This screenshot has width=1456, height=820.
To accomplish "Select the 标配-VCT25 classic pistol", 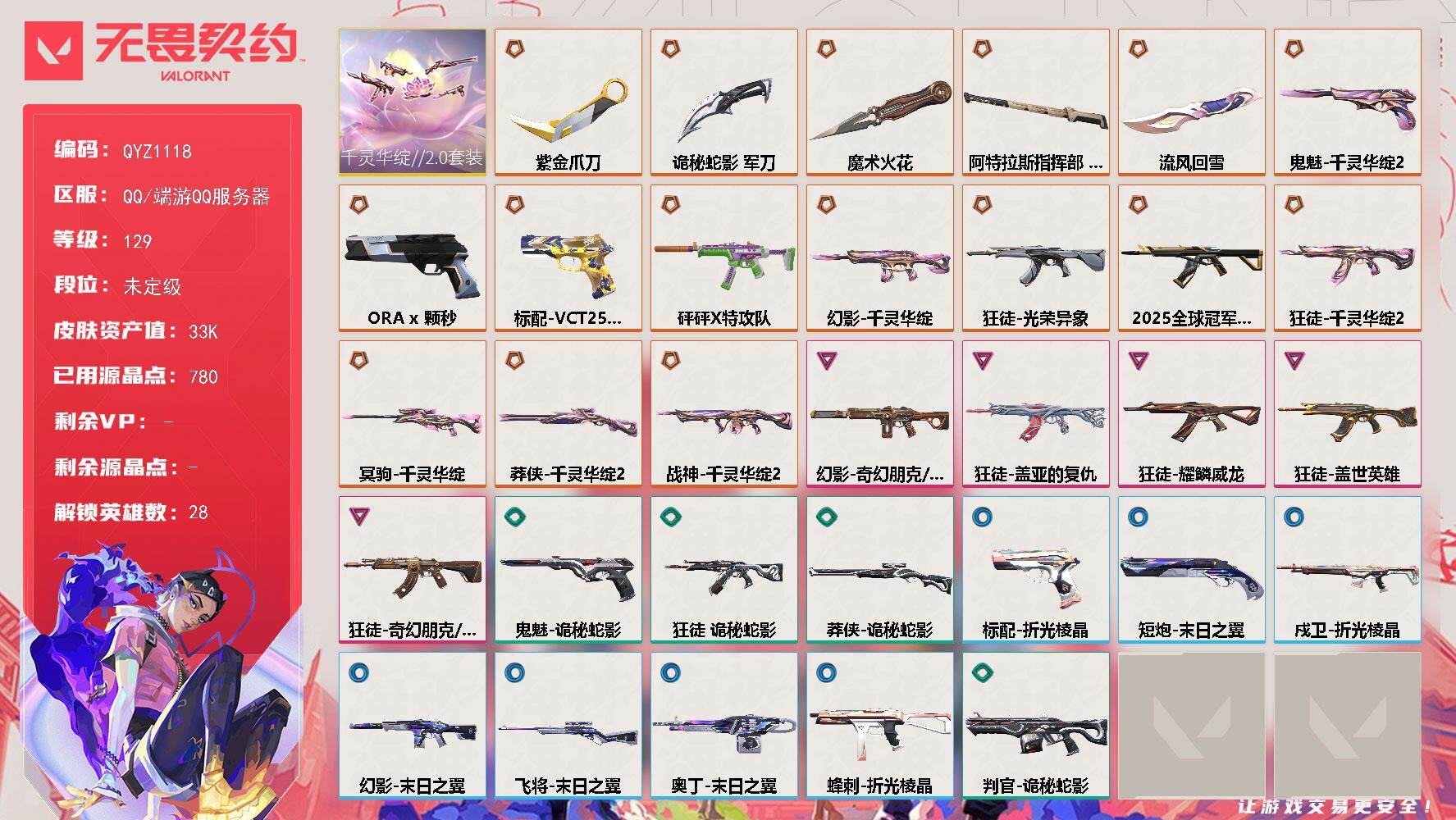I will pos(568,258).
